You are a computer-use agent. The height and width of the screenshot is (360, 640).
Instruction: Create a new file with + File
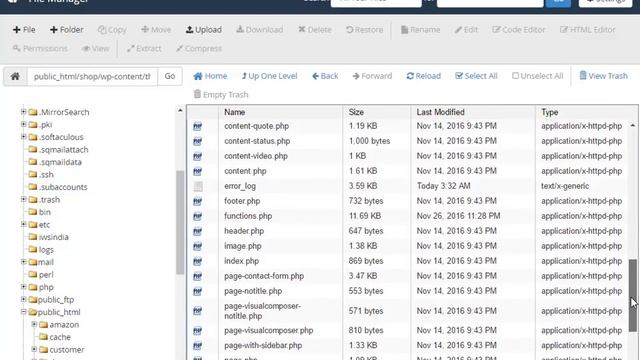24,30
